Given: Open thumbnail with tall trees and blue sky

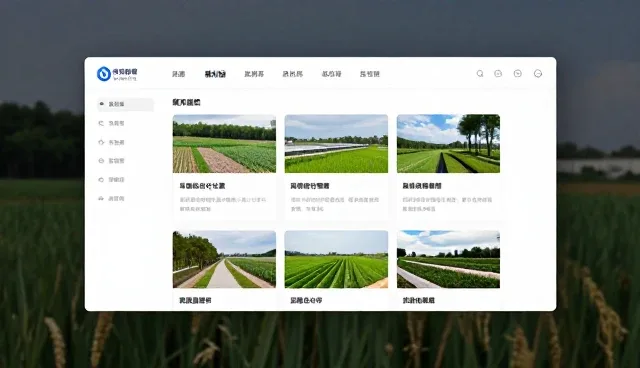Looking at the screenshot, I should click(448, 144).
